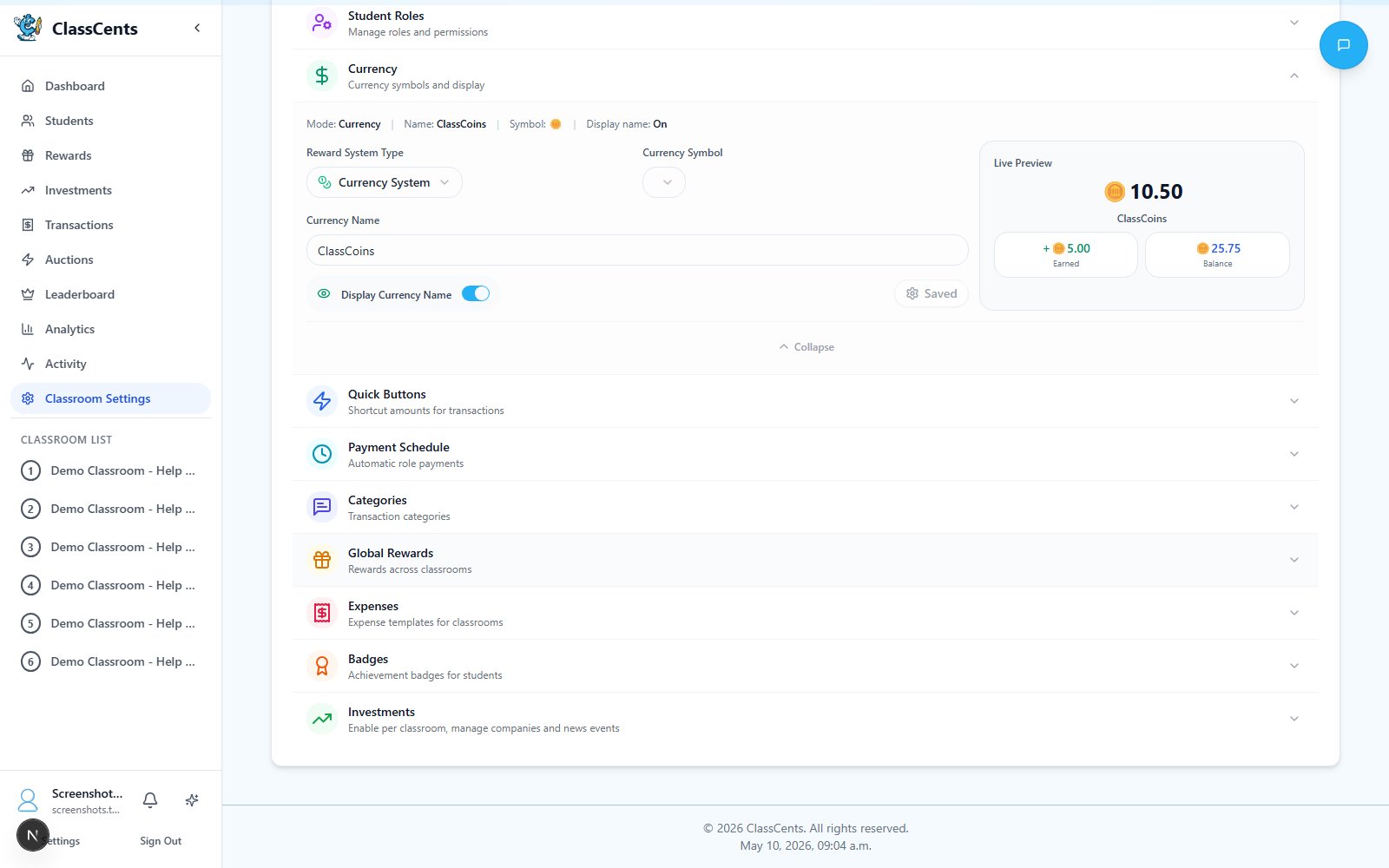Click the Currency Name input field
This screenshot has height=868, width=1389.
637,250
